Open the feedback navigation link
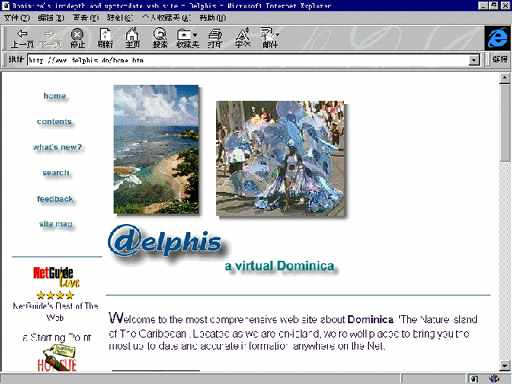 pyautogui.click(x=55, y=199)
